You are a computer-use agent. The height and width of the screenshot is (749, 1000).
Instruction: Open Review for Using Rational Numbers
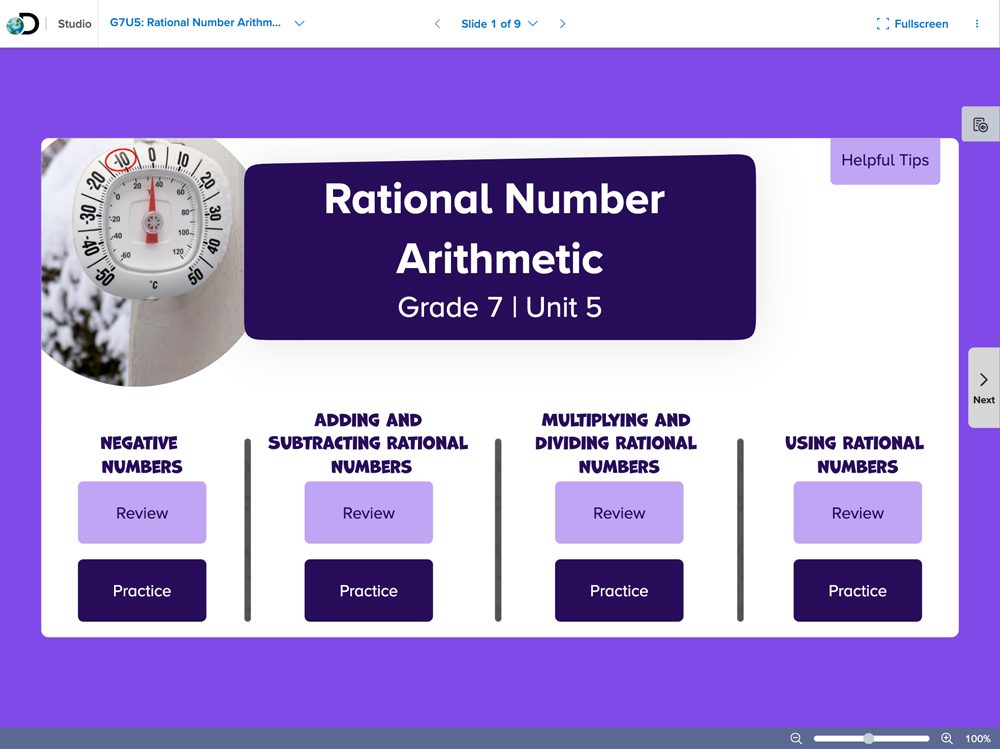[x=857, y=513]
